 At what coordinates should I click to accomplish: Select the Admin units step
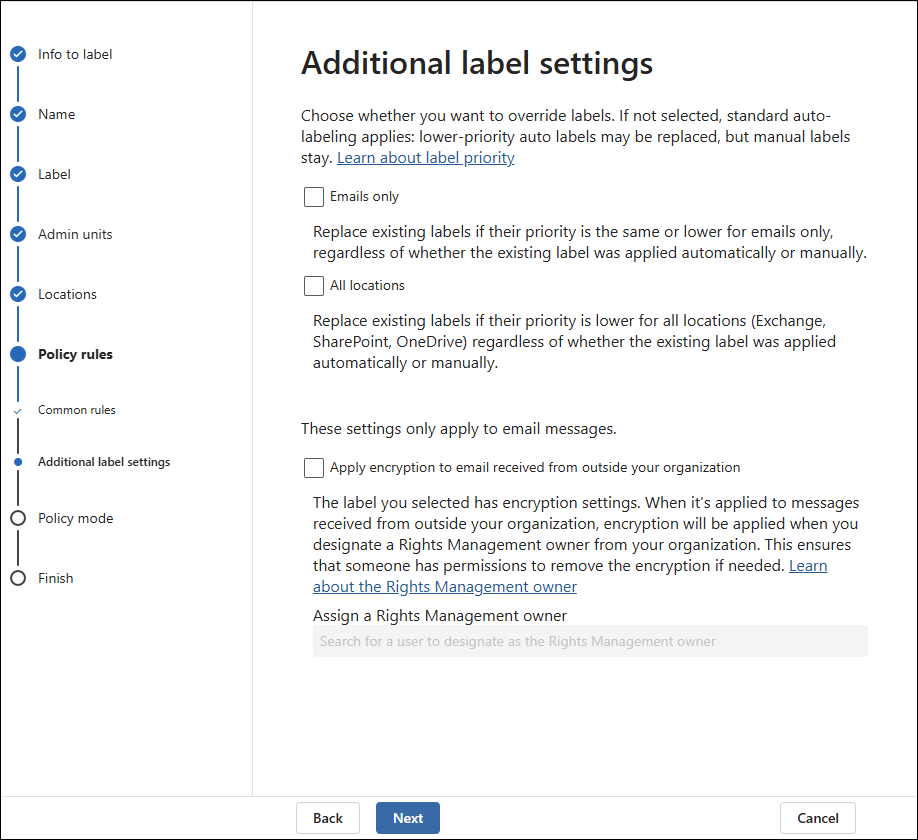pos(75,234)
